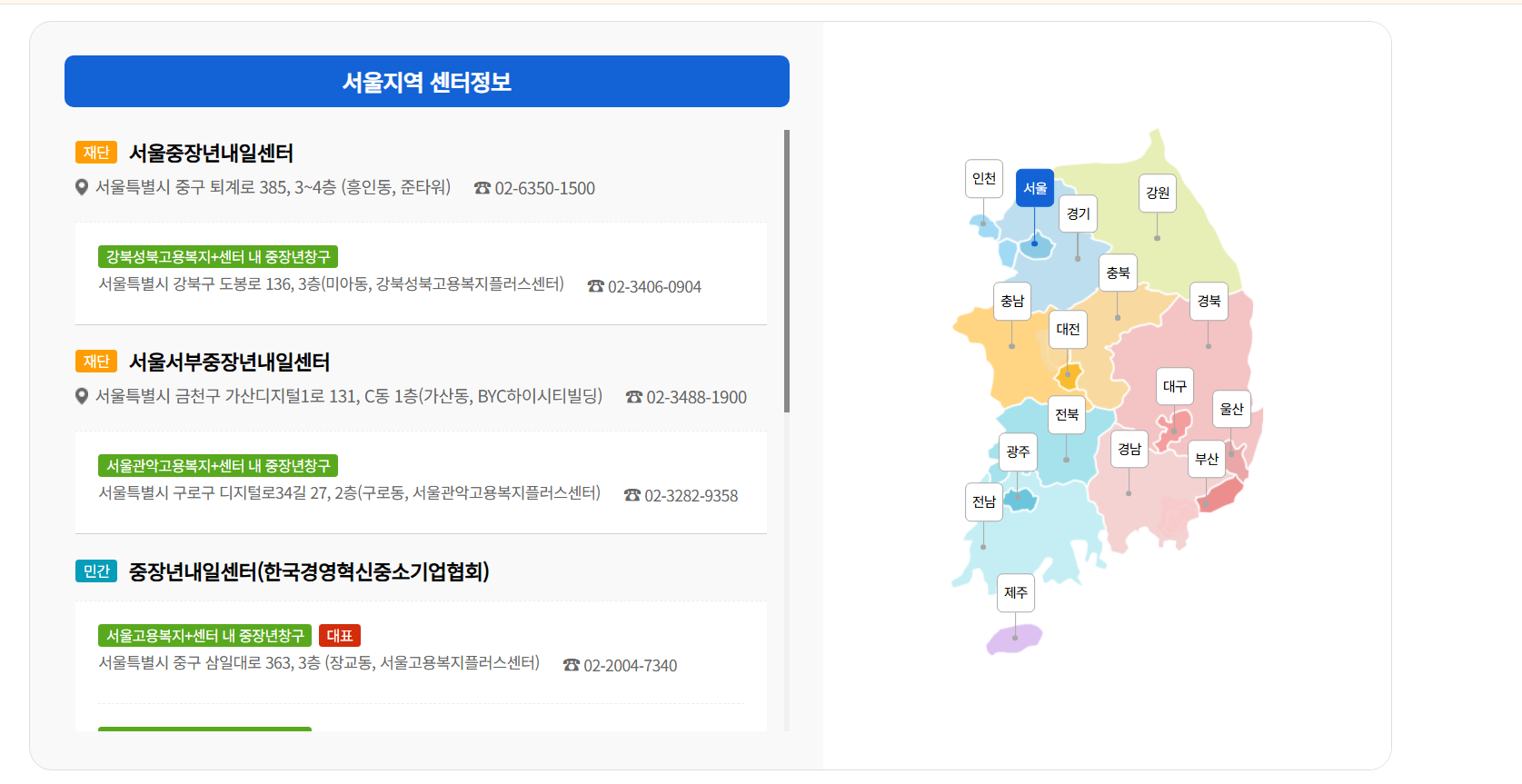
Task: Select 울산 region label on the map
Action: tap(1231, 409)
